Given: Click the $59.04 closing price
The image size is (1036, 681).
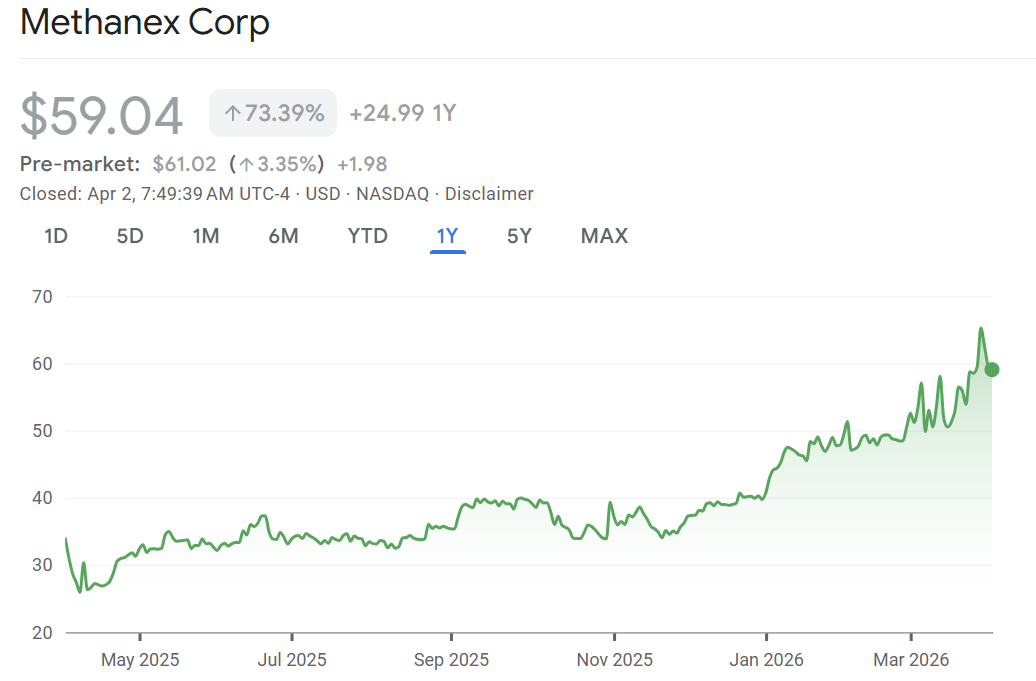Looking at the screenshot, I should pyautogui.click(x=102, y=115).
